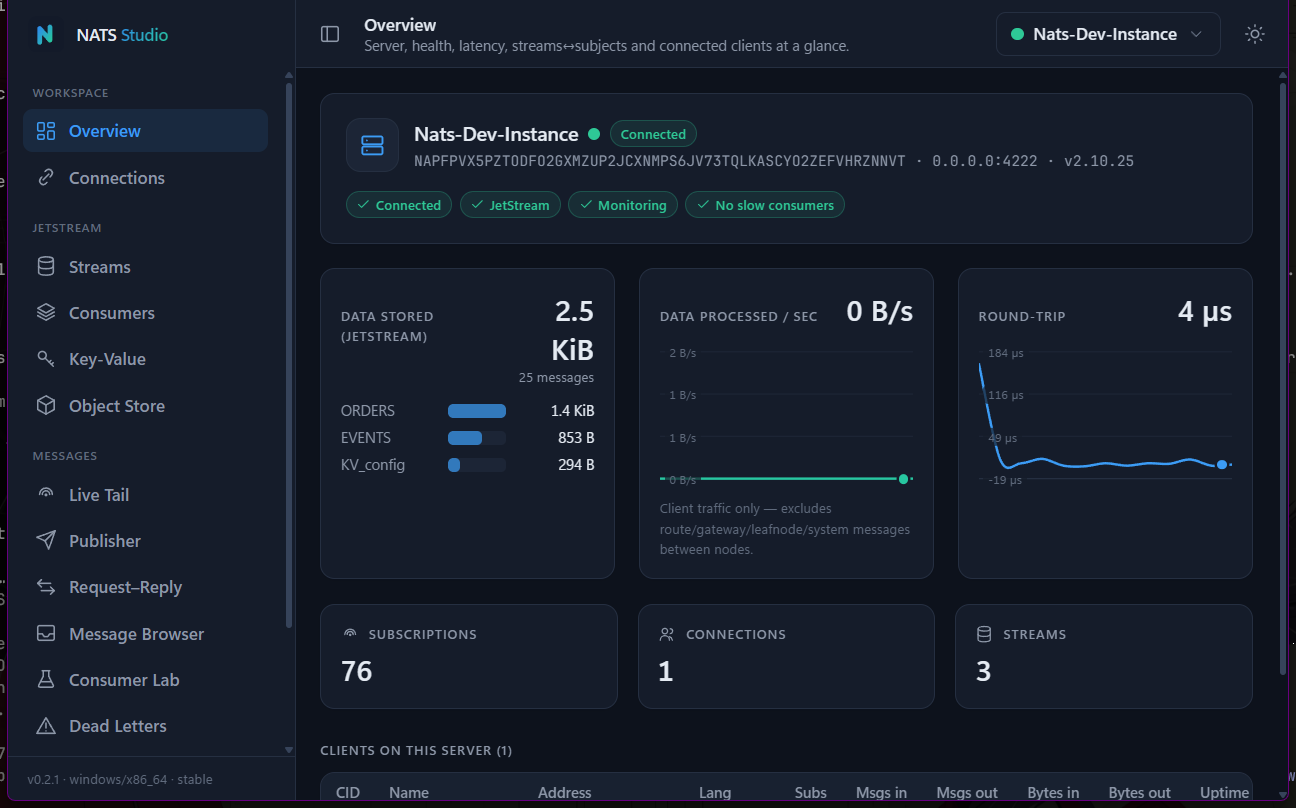Open the Overview page
The width and height of the screenshot is (1296, 808).
145,131
